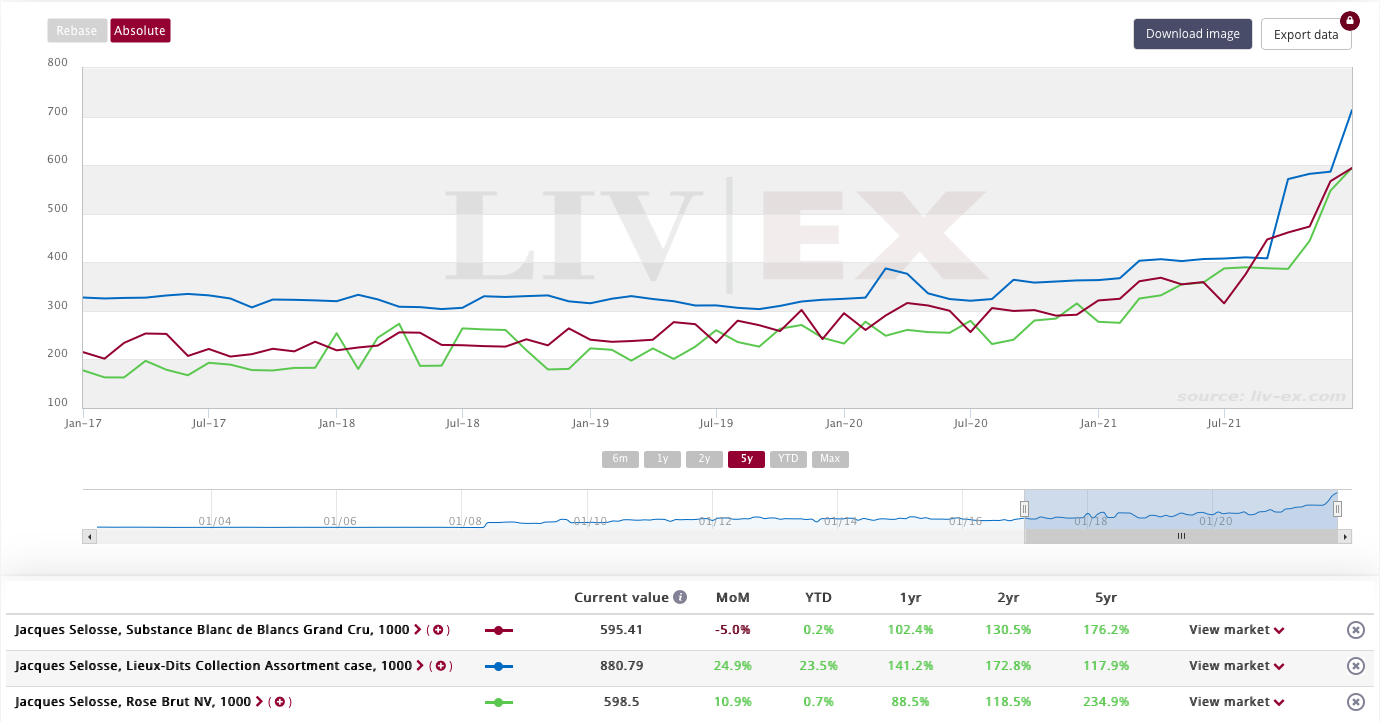Image resolution: width=1380 pixels, height=722 pixels.
Task: Click the 141.2% one-year value
Action: (x=910, y=666)
